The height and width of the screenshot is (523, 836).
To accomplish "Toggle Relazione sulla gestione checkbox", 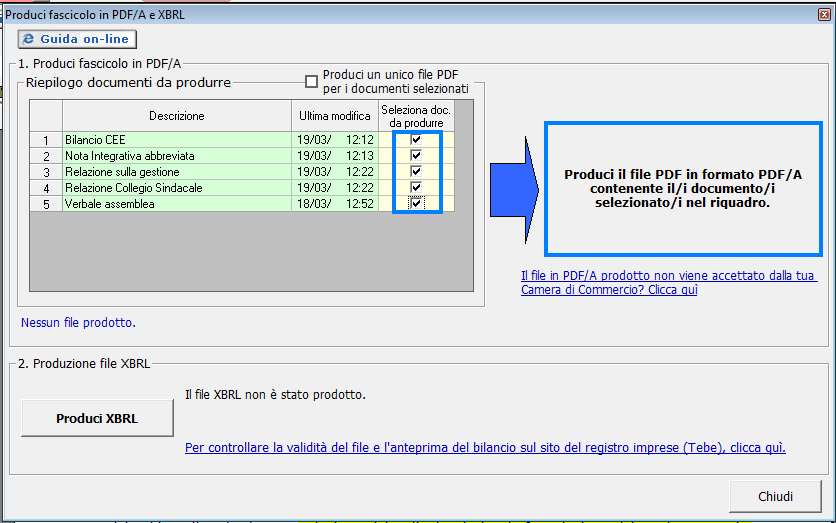I will click(416, 172).
